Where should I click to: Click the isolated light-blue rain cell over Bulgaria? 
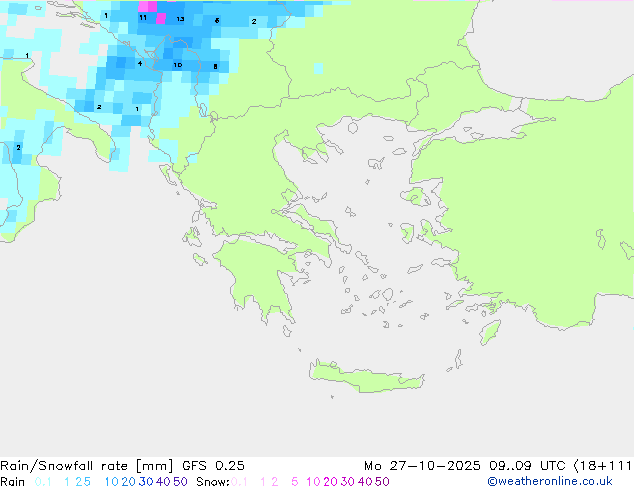[318, 68]
